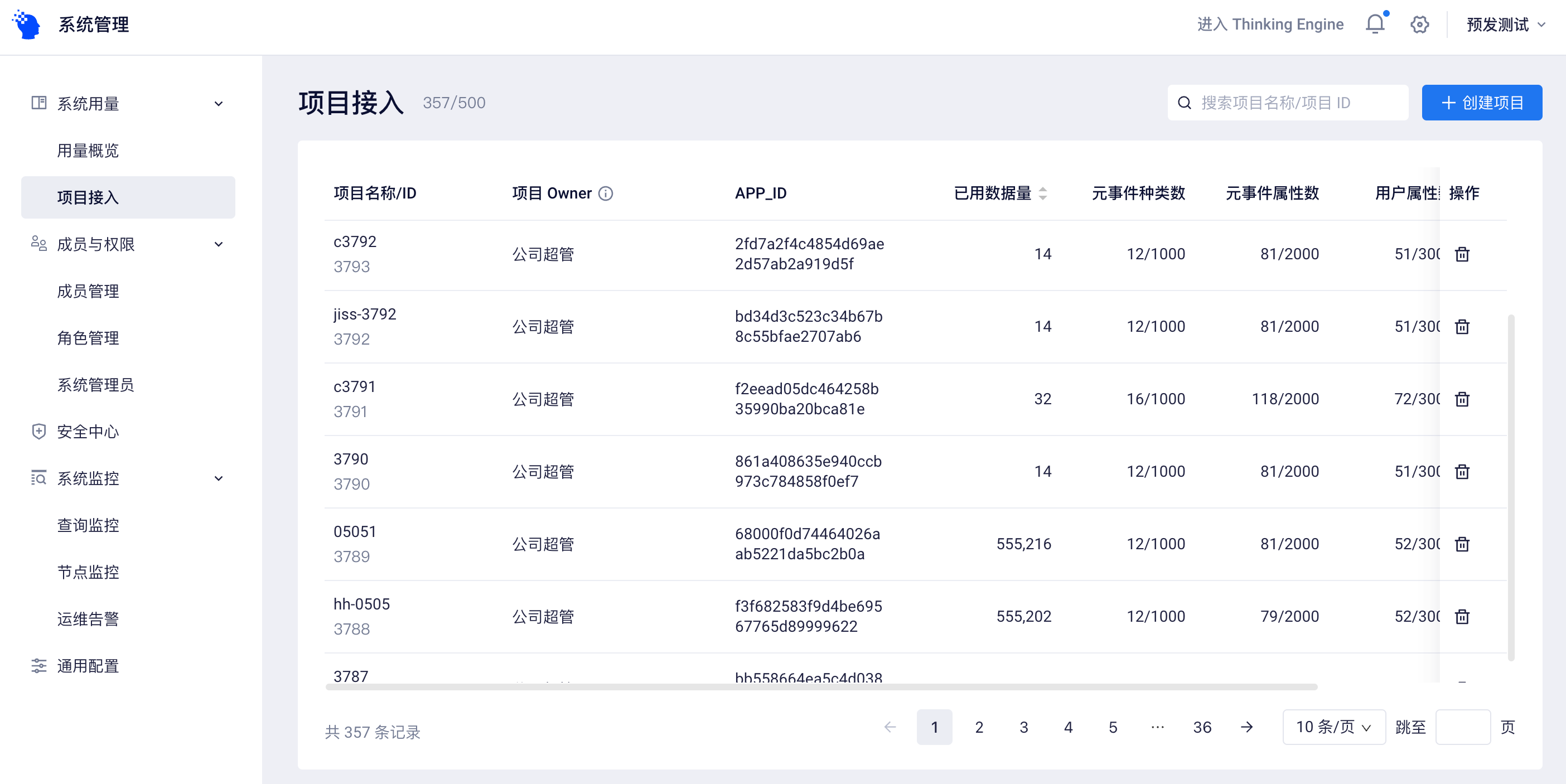Click trash icon for project 05051

(1462, 544)
